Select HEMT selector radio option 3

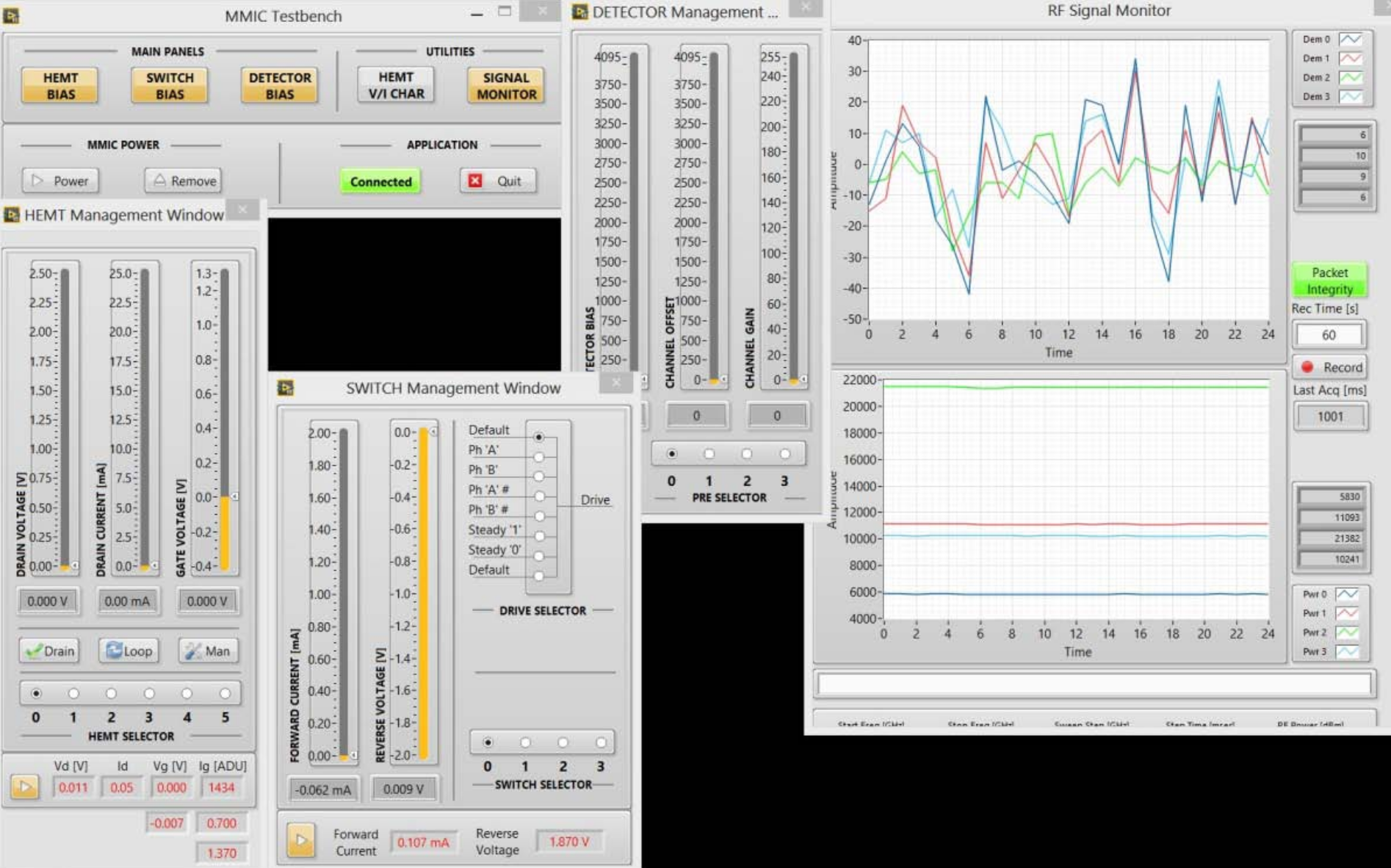coord(149,693)
